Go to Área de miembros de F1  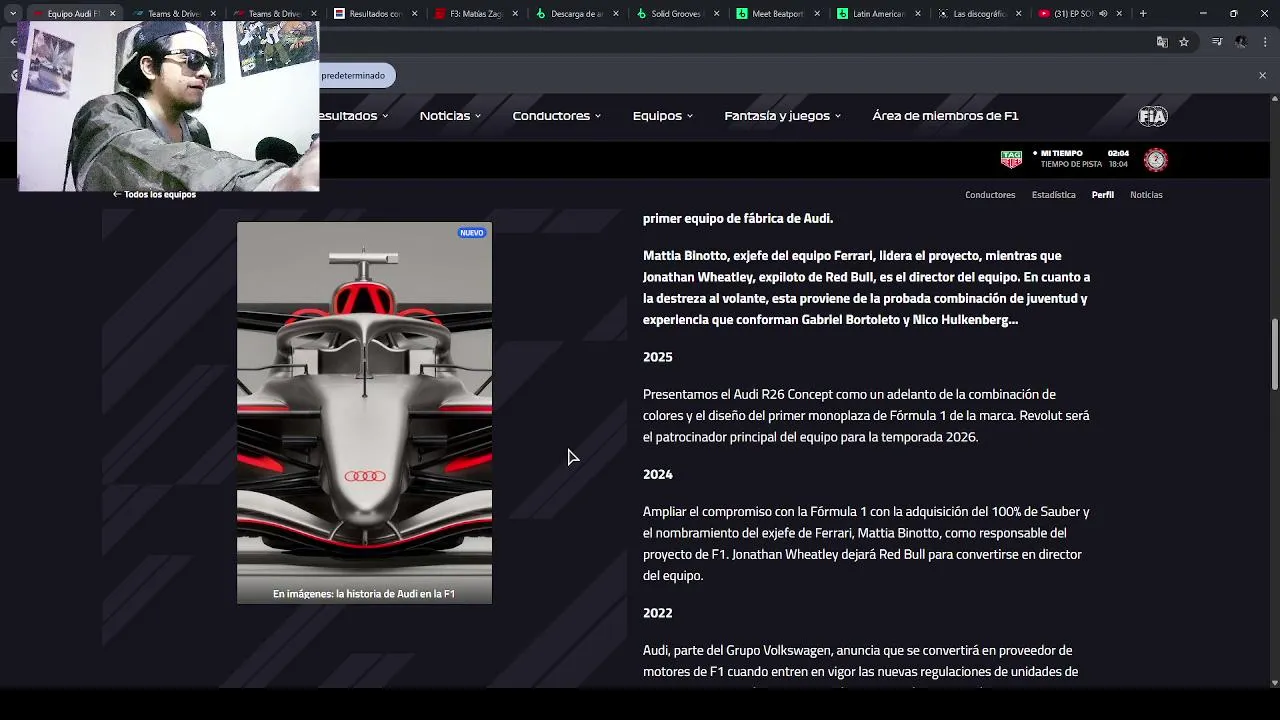coord(945,116)
